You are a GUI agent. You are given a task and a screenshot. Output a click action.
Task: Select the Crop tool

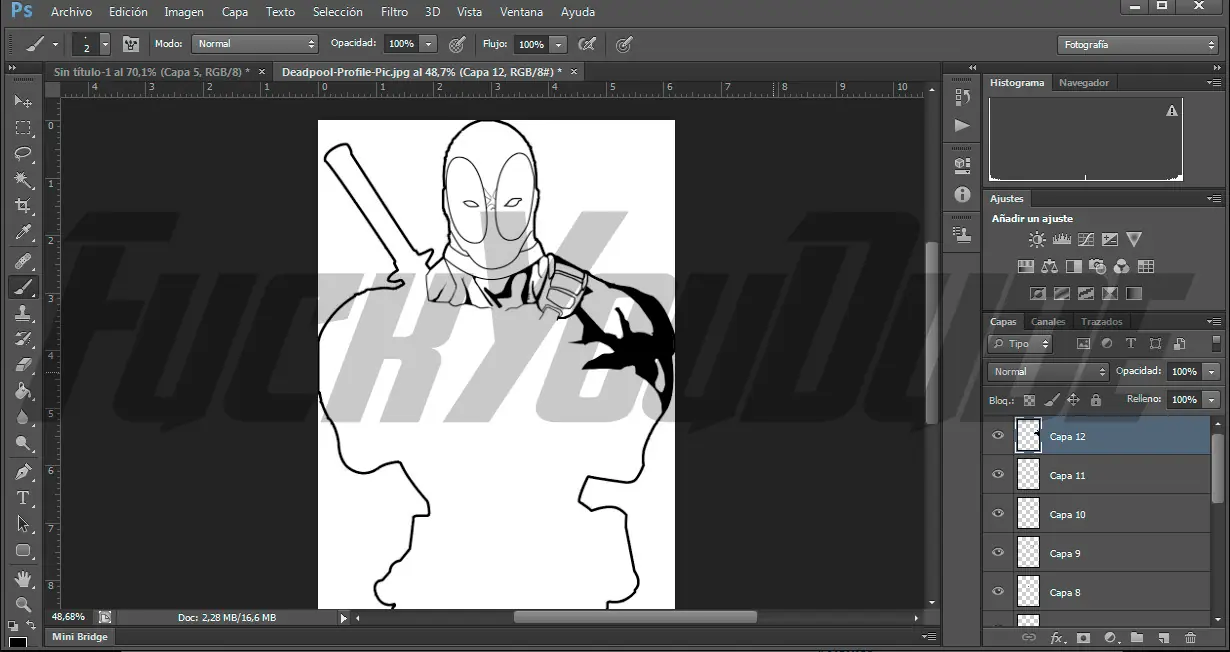(23, 206)
